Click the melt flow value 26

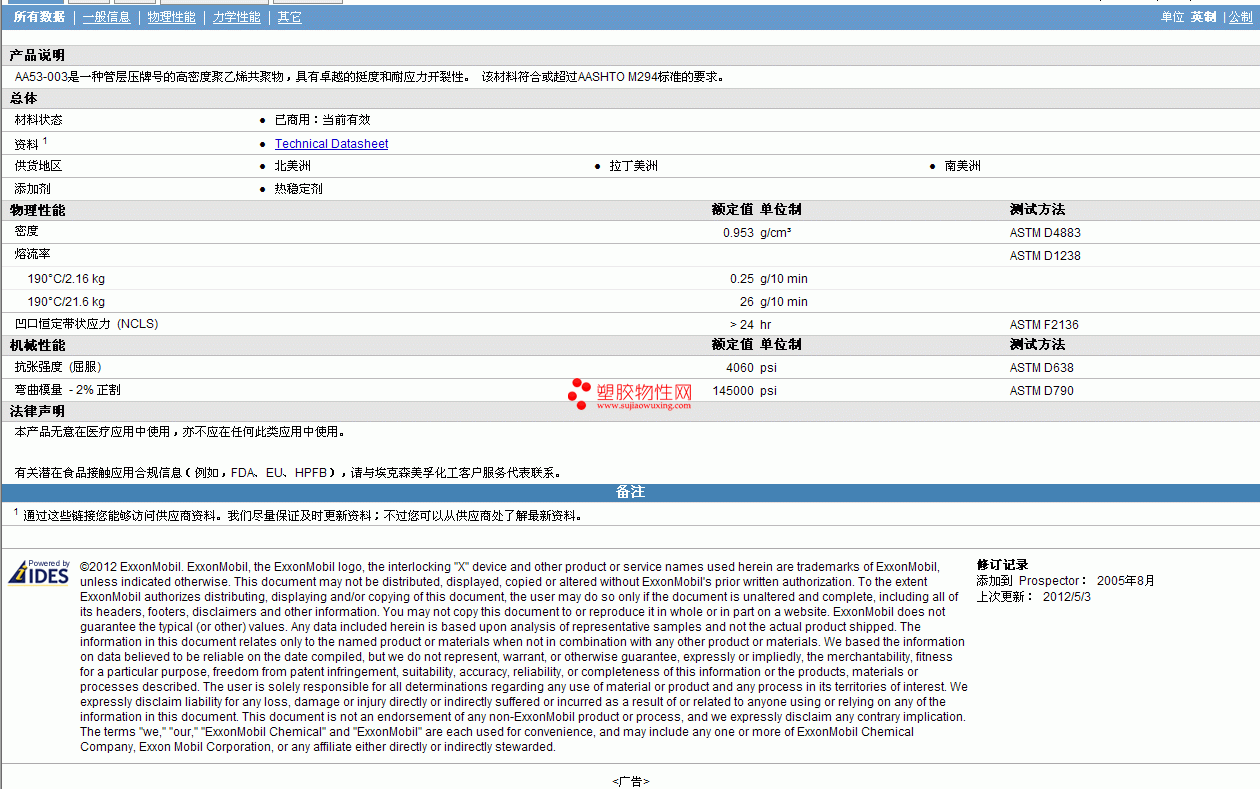pos(746,302)
